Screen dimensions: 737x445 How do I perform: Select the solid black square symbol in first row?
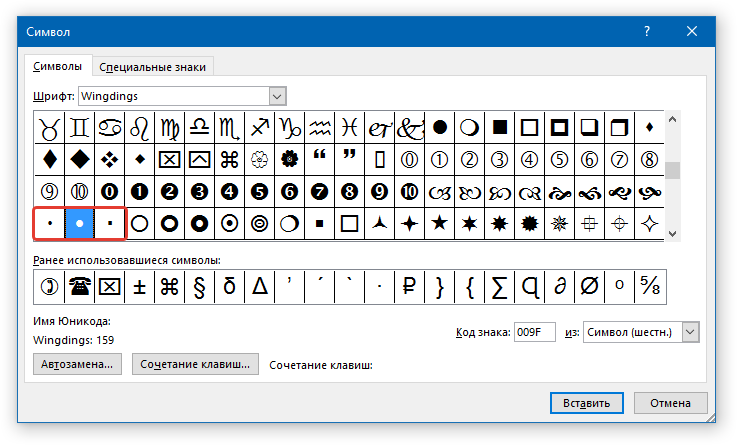click(x=500, y=128)
